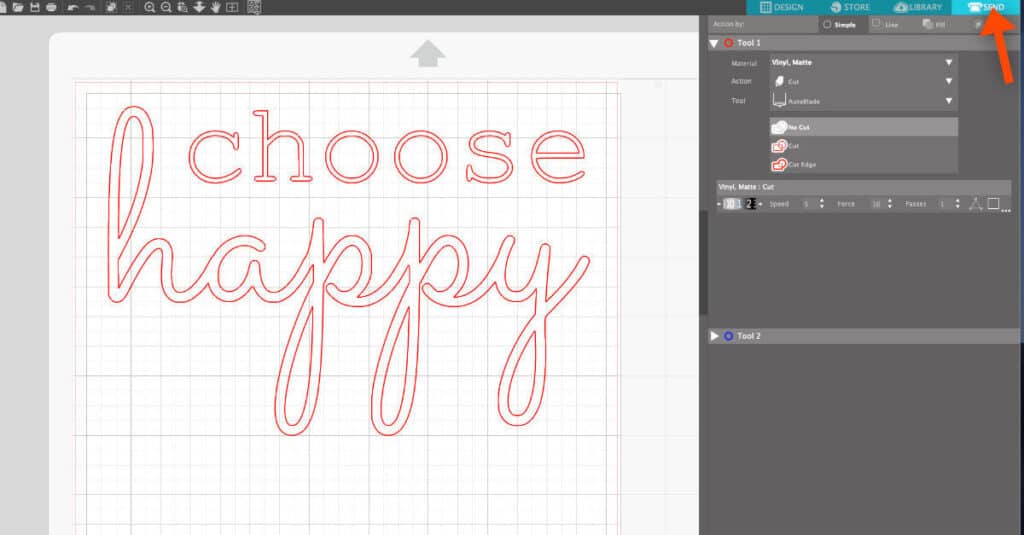Undo the last action

(73, 7)
